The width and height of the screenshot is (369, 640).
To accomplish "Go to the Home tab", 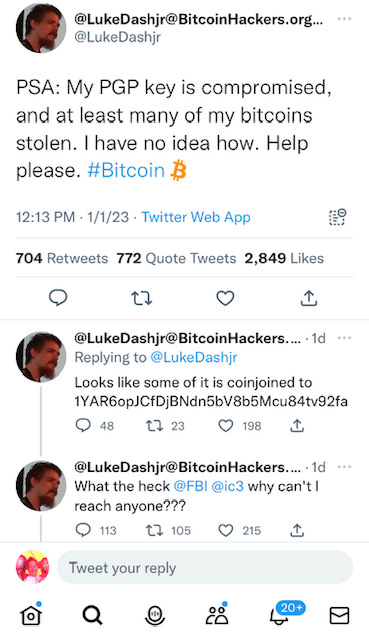I will click(31, 614).
